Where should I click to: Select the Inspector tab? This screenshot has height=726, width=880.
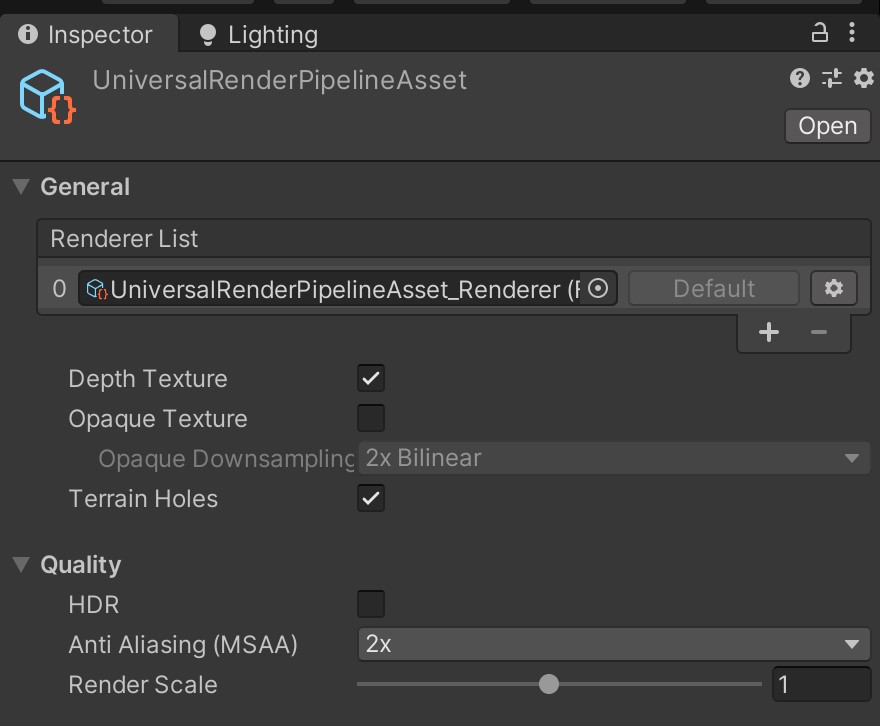[88, 33]
